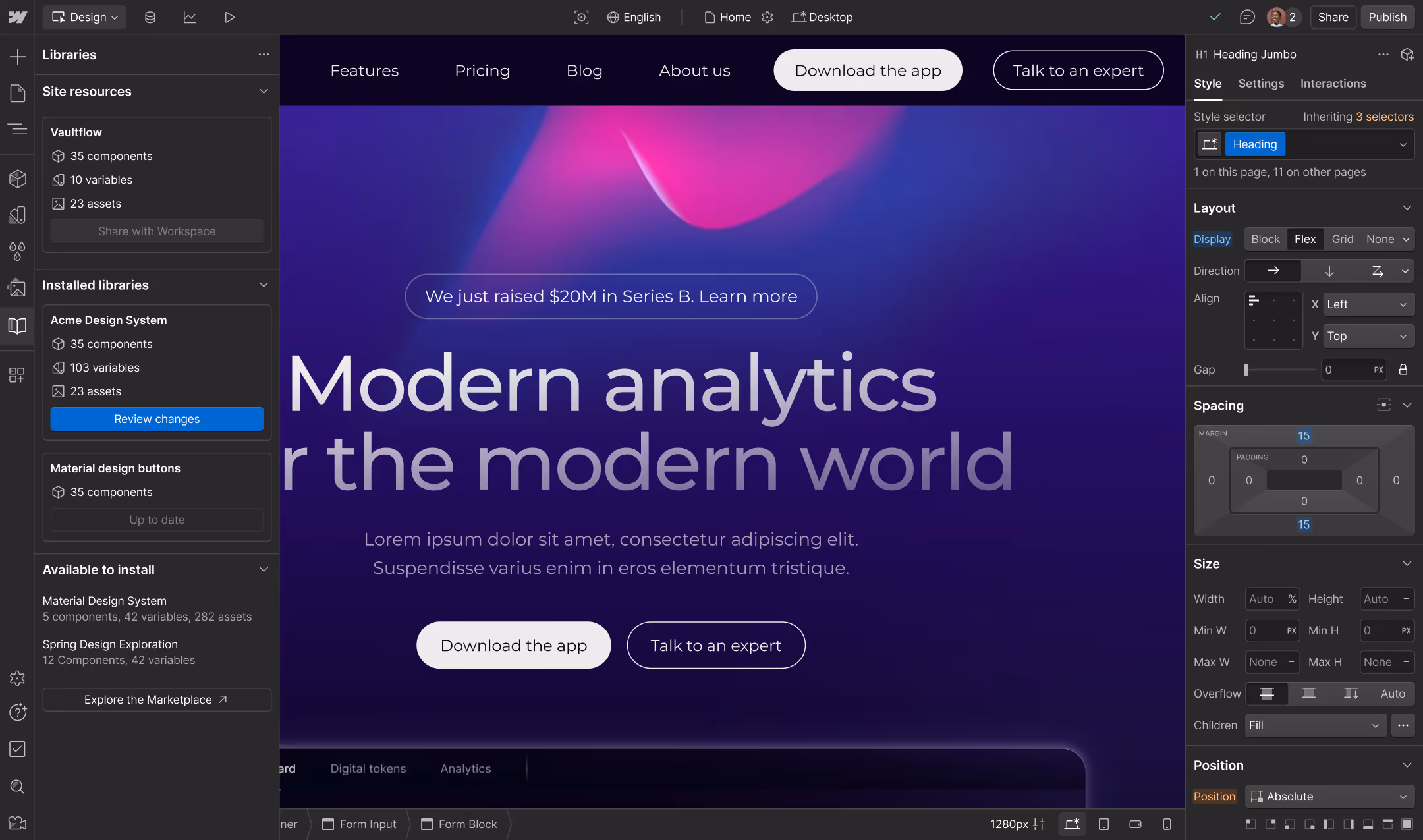Open the align X Left dropdown
This screenshot has width=1423, height=840.
tap(1368, 304)
